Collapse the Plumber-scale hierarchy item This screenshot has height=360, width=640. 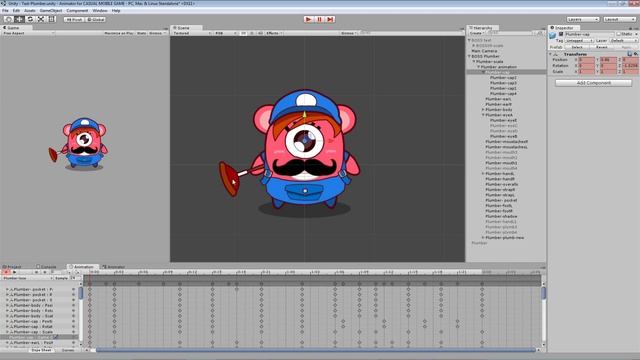(x=474, y=62)
